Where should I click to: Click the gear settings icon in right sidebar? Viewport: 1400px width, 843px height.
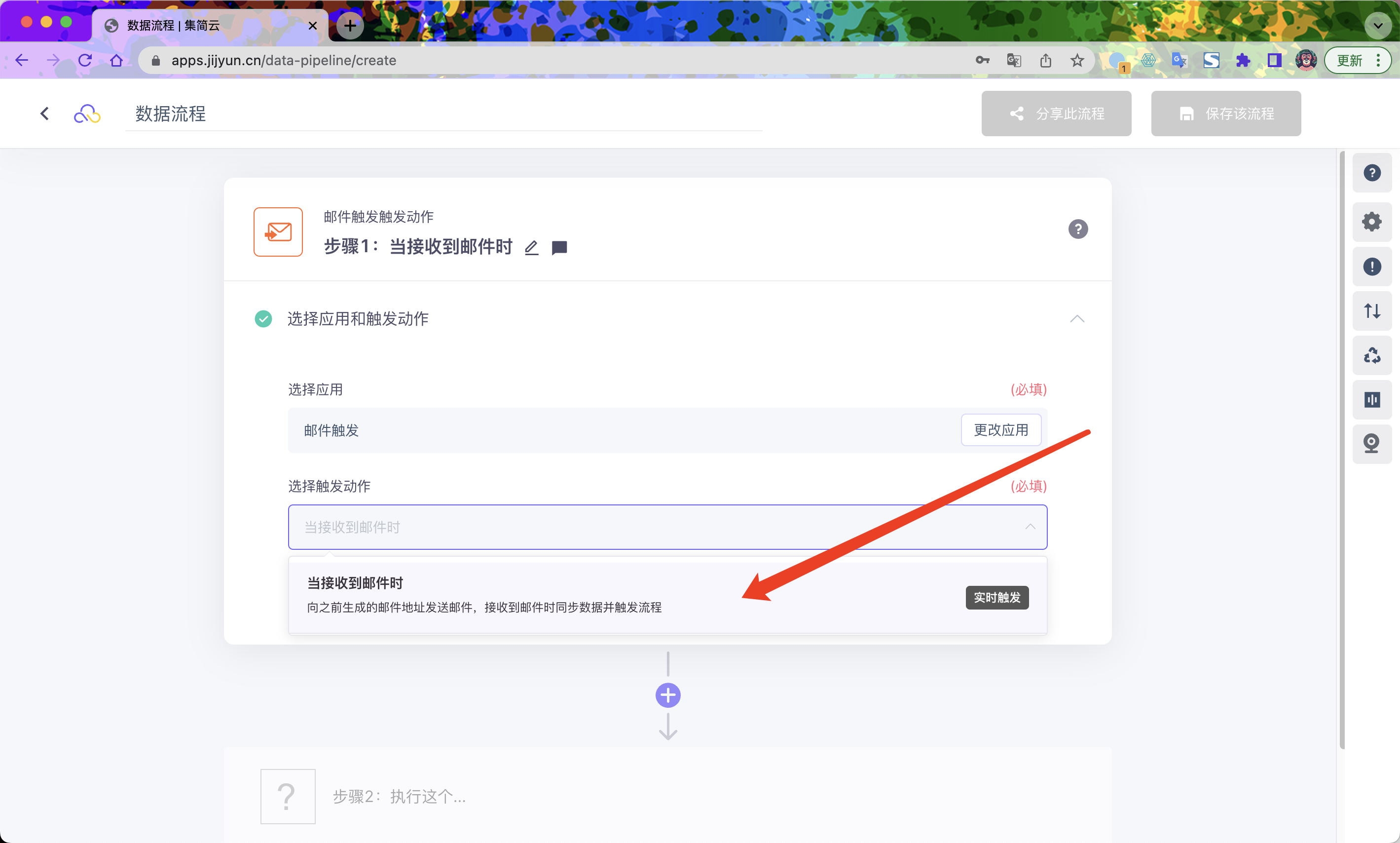click(1371, 222)
